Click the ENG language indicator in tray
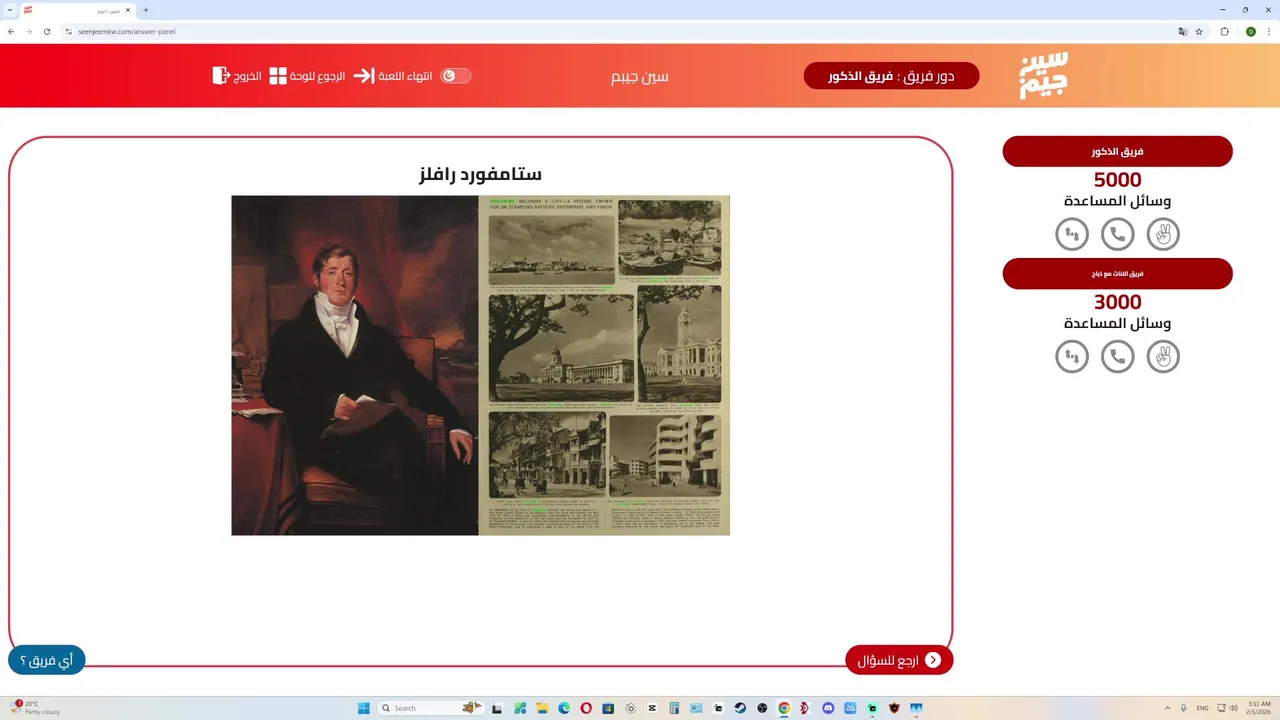This screenshot has width=1280, height=720. coord(1203,708)
